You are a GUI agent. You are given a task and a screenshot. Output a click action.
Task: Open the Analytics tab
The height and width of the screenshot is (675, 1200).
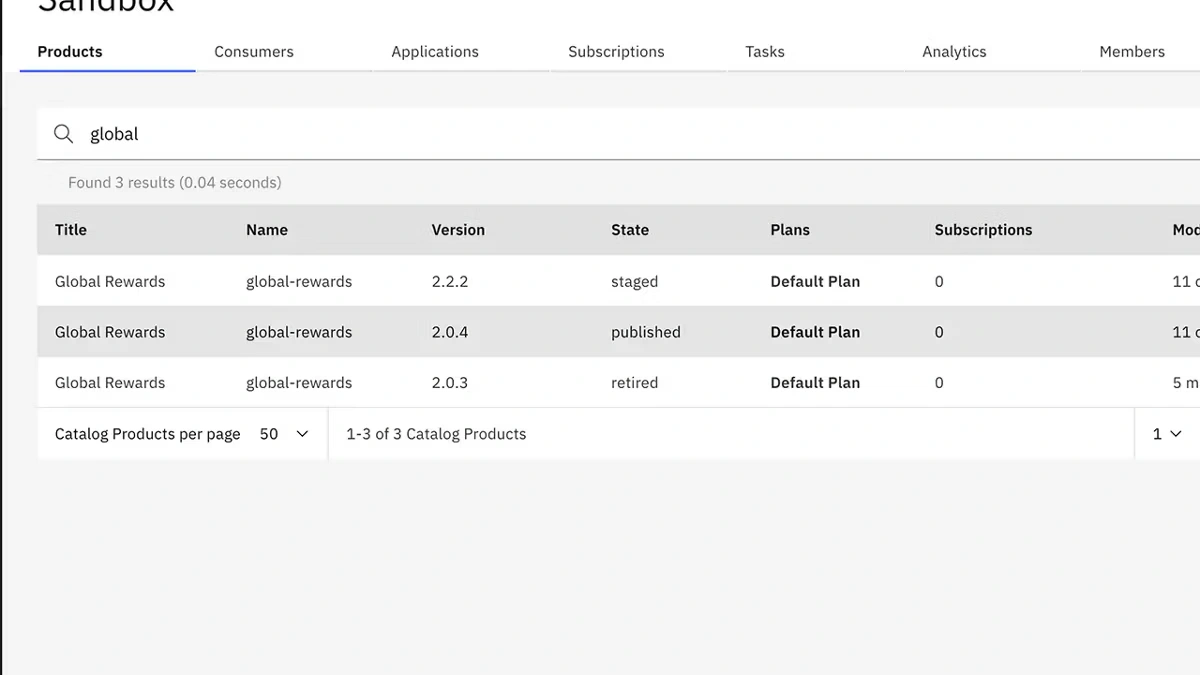pyautogui.click(x=954, y=52)
